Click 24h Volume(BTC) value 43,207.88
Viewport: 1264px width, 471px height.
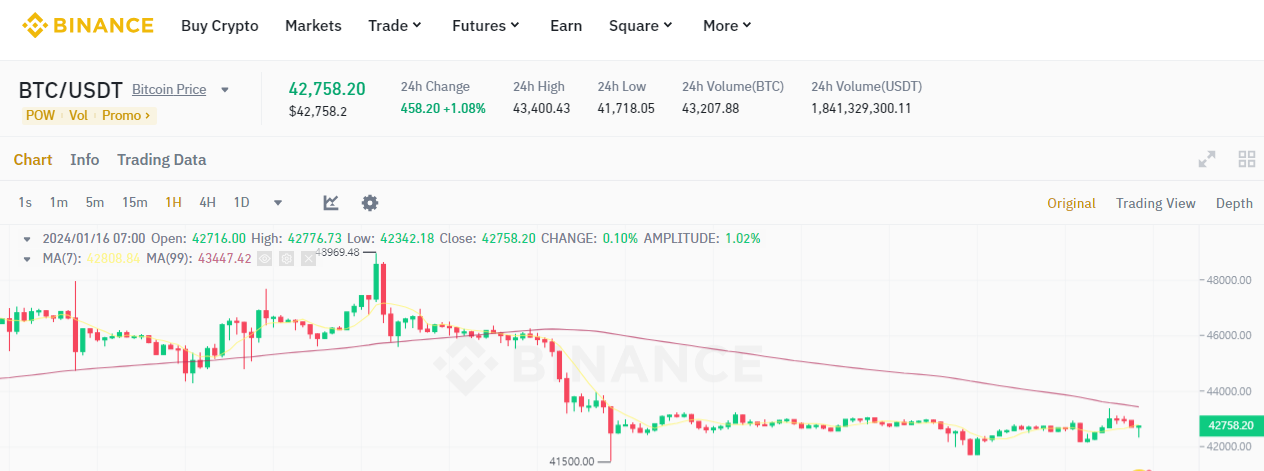(x=711, y=108)
